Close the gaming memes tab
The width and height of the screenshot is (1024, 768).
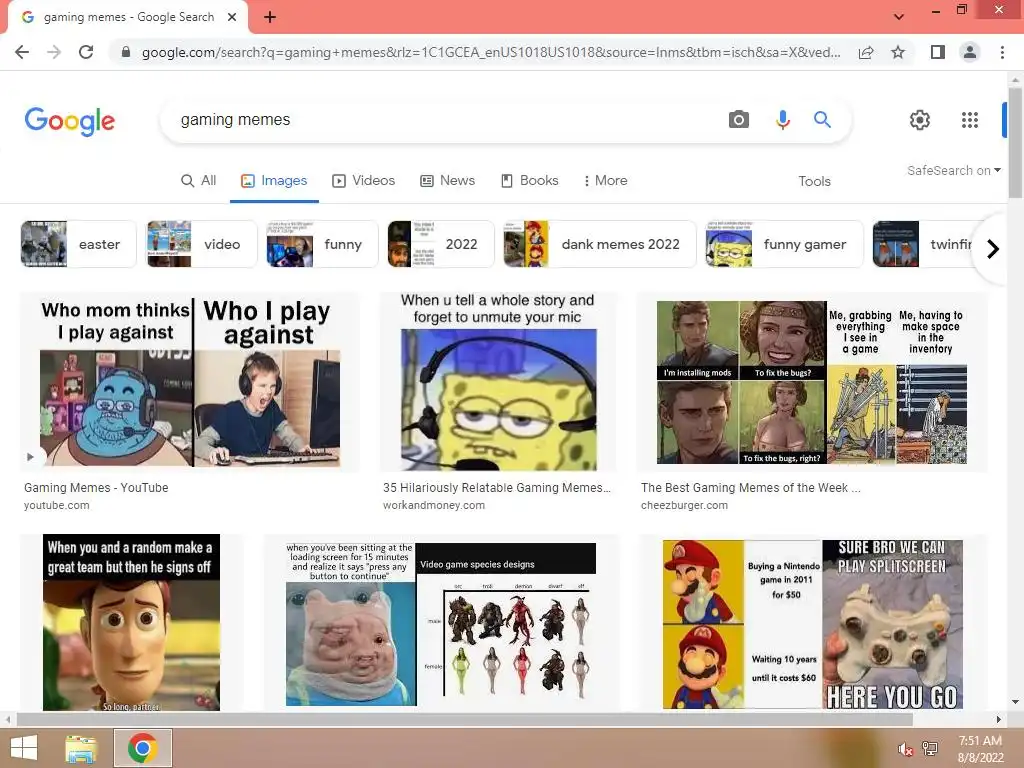pos(232,17)
